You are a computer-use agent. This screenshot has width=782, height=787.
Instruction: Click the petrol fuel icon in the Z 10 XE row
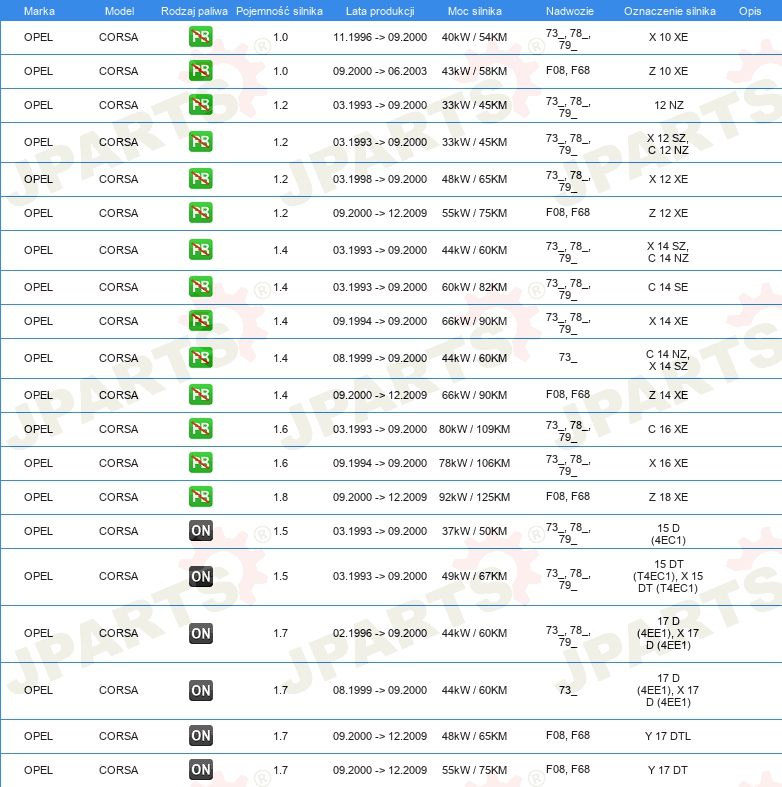[x=200, y=71]
